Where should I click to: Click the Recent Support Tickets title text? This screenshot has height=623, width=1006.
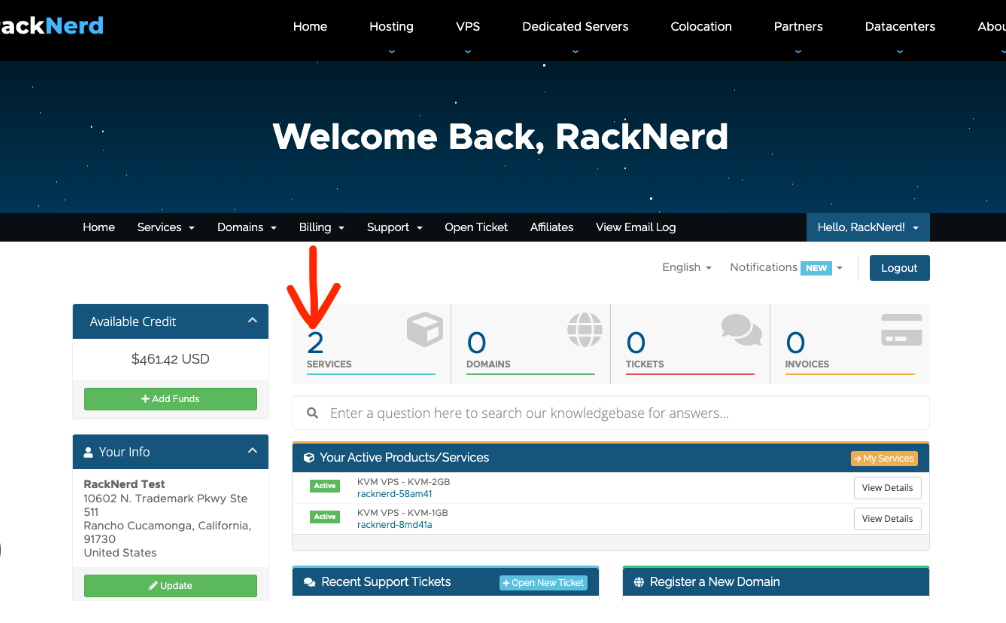coord(386,582)
